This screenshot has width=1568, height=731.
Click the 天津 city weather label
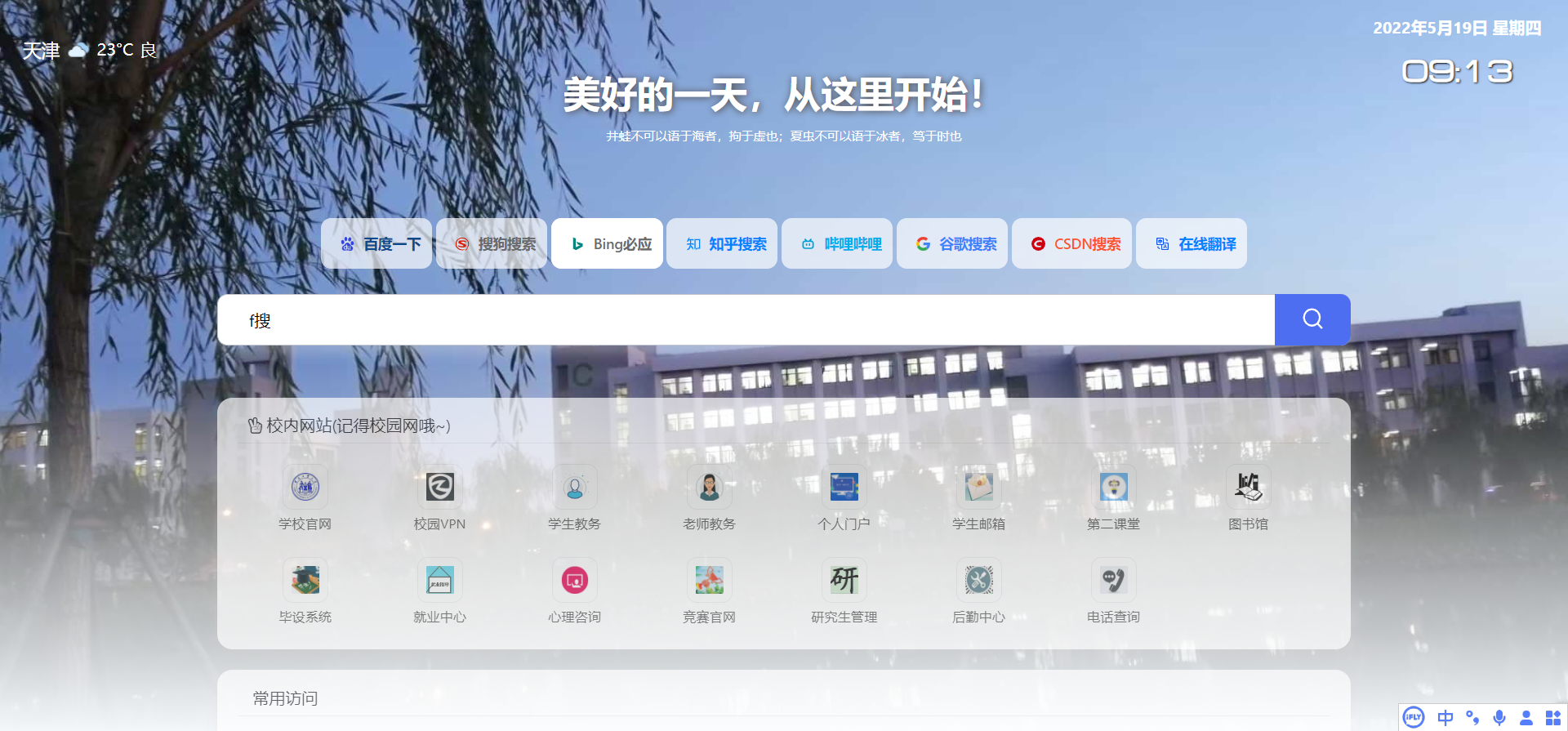point(41,51)
